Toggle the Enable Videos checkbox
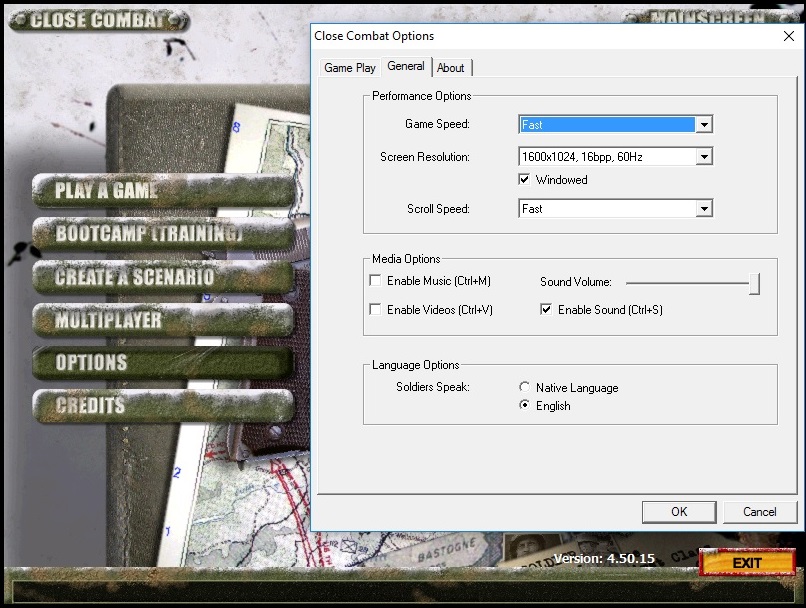Image resolution: width=806 pixels, height=608 pixels. click(x=375, y=309)
